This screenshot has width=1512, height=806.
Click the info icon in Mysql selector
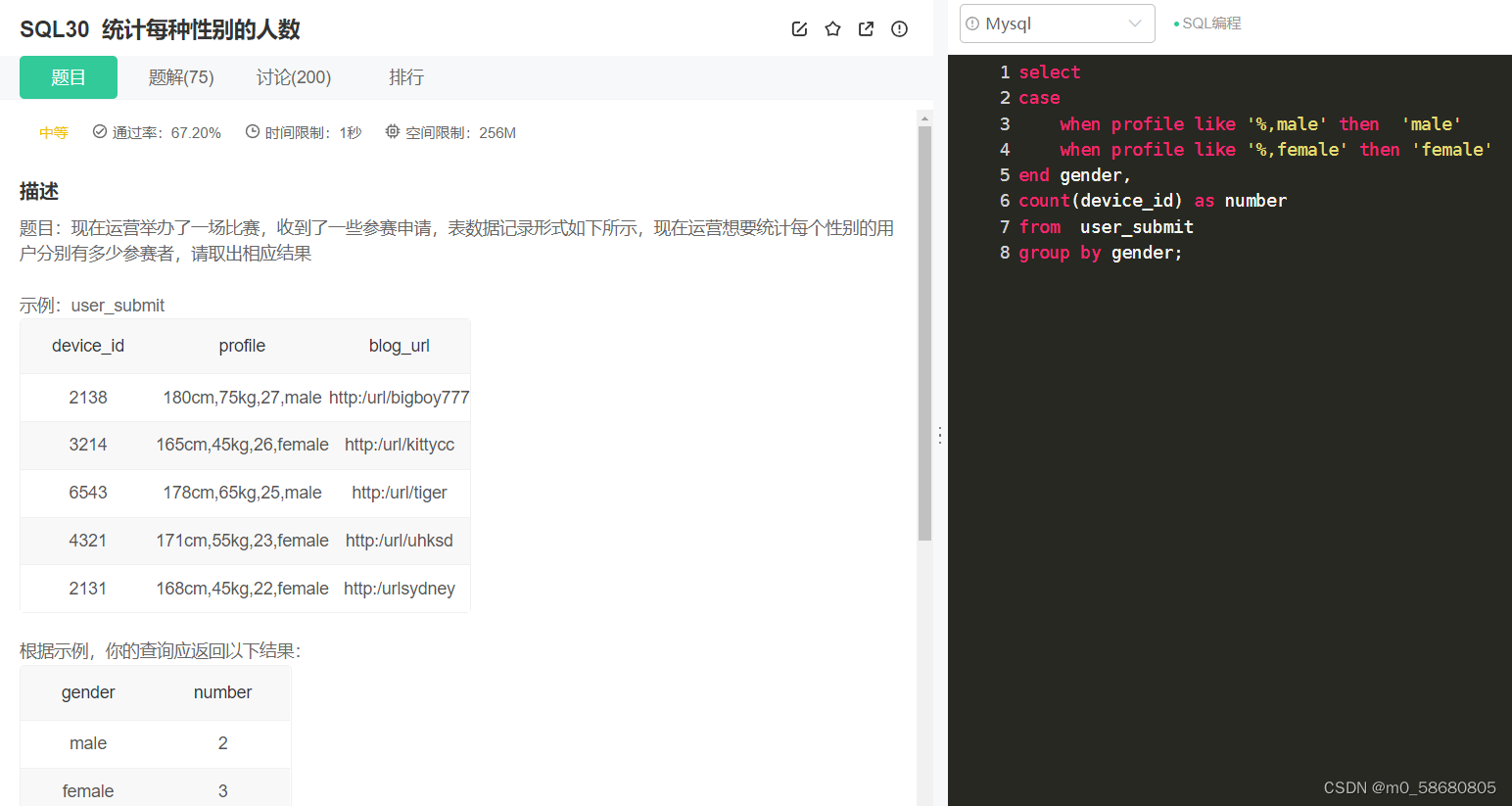click(x=972, y=24)
